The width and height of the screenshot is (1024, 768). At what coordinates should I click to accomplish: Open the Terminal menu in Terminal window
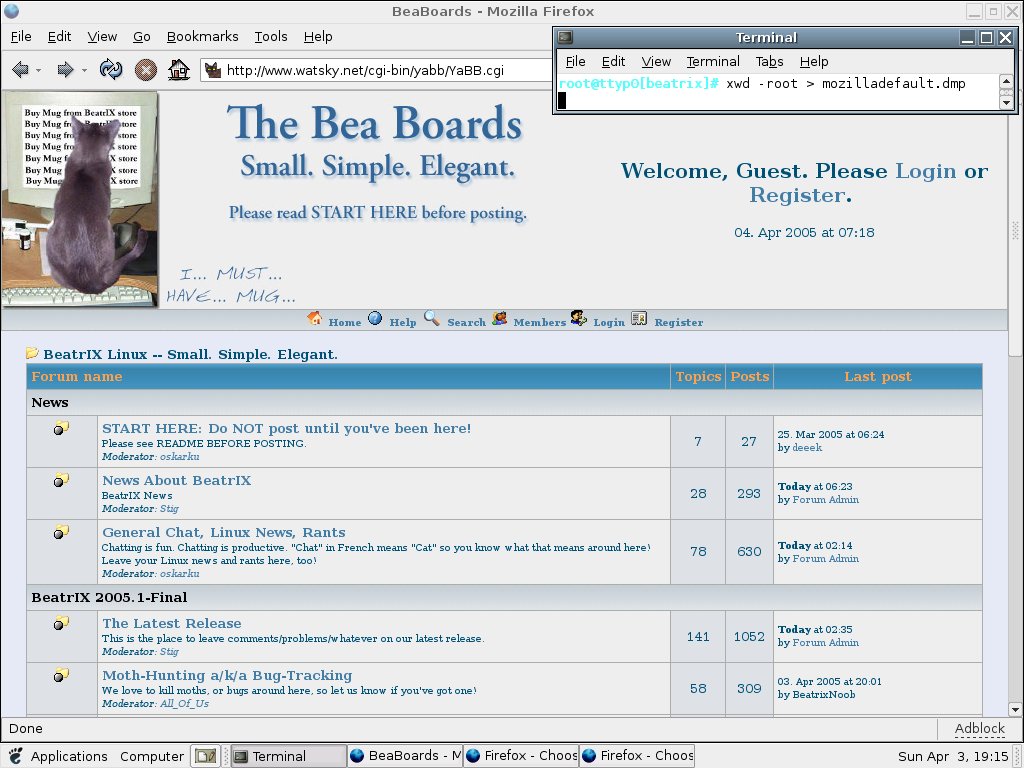pyautogui.click(x=713, y=61)
